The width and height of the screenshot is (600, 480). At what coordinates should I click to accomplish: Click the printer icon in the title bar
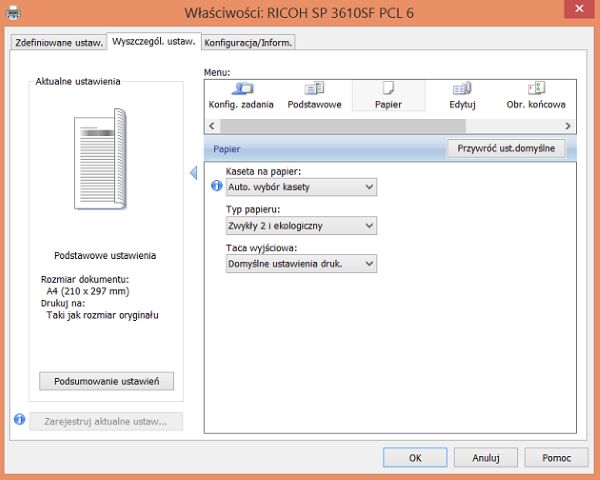[x=14, y=13]
